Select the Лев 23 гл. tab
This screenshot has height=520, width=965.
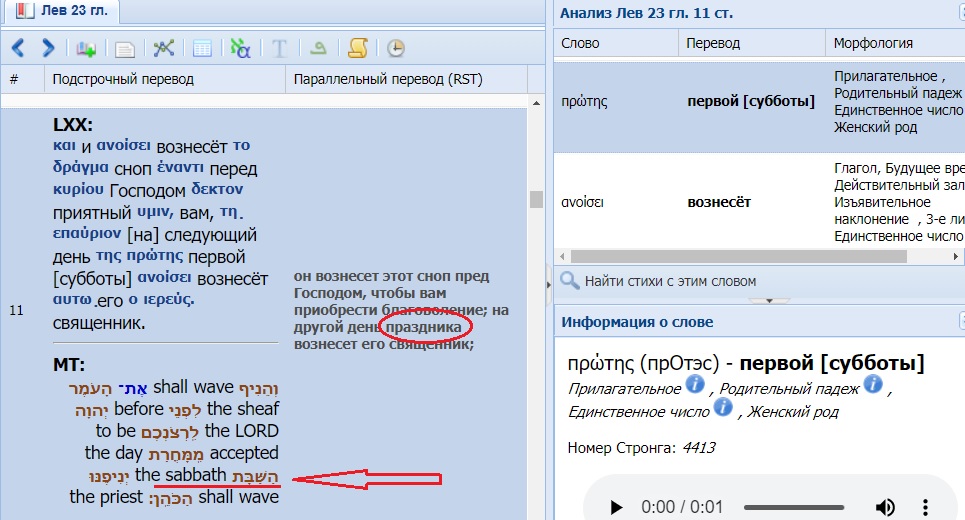[x=60, y=13]
